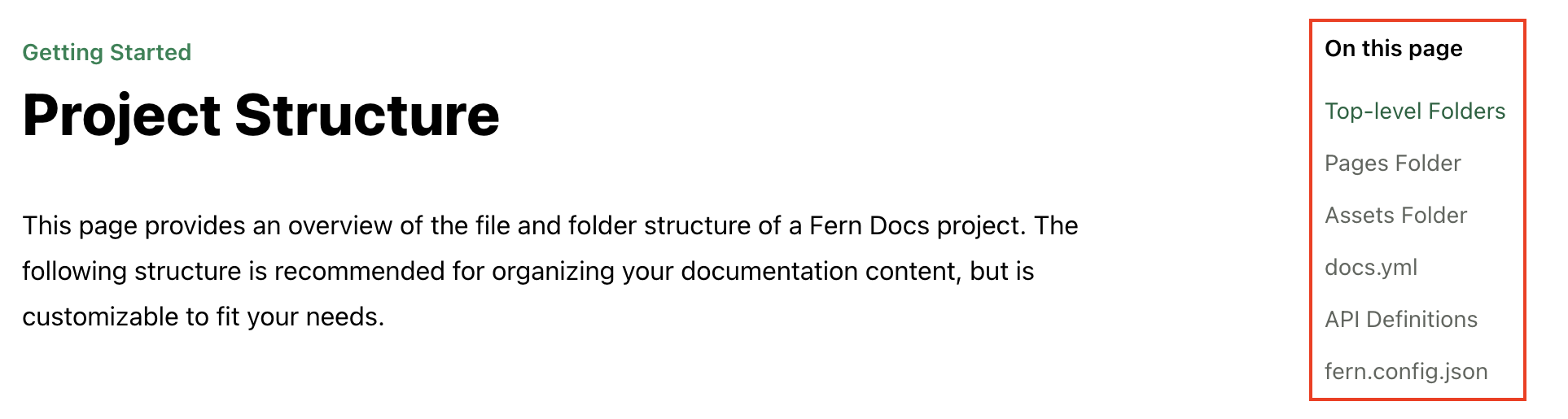Image resolution: width=1568 pixels, height=419 pixels.
Task: Open the docs.yml section link
Action: coord(1371,268)
